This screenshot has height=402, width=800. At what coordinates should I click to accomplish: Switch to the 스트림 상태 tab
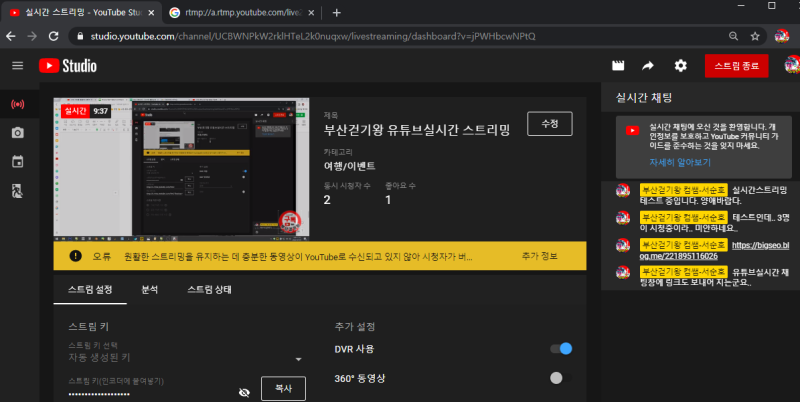click(x=209, y=290)
